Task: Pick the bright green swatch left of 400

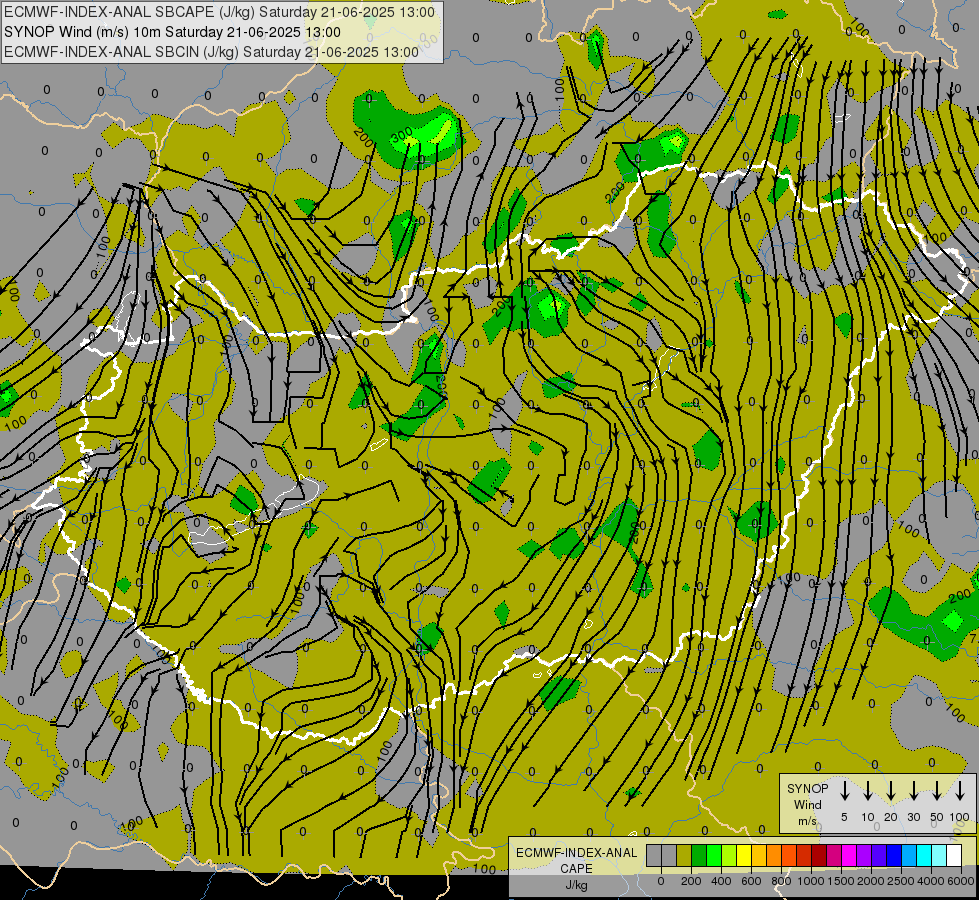Action: click(x=714, y=856)
